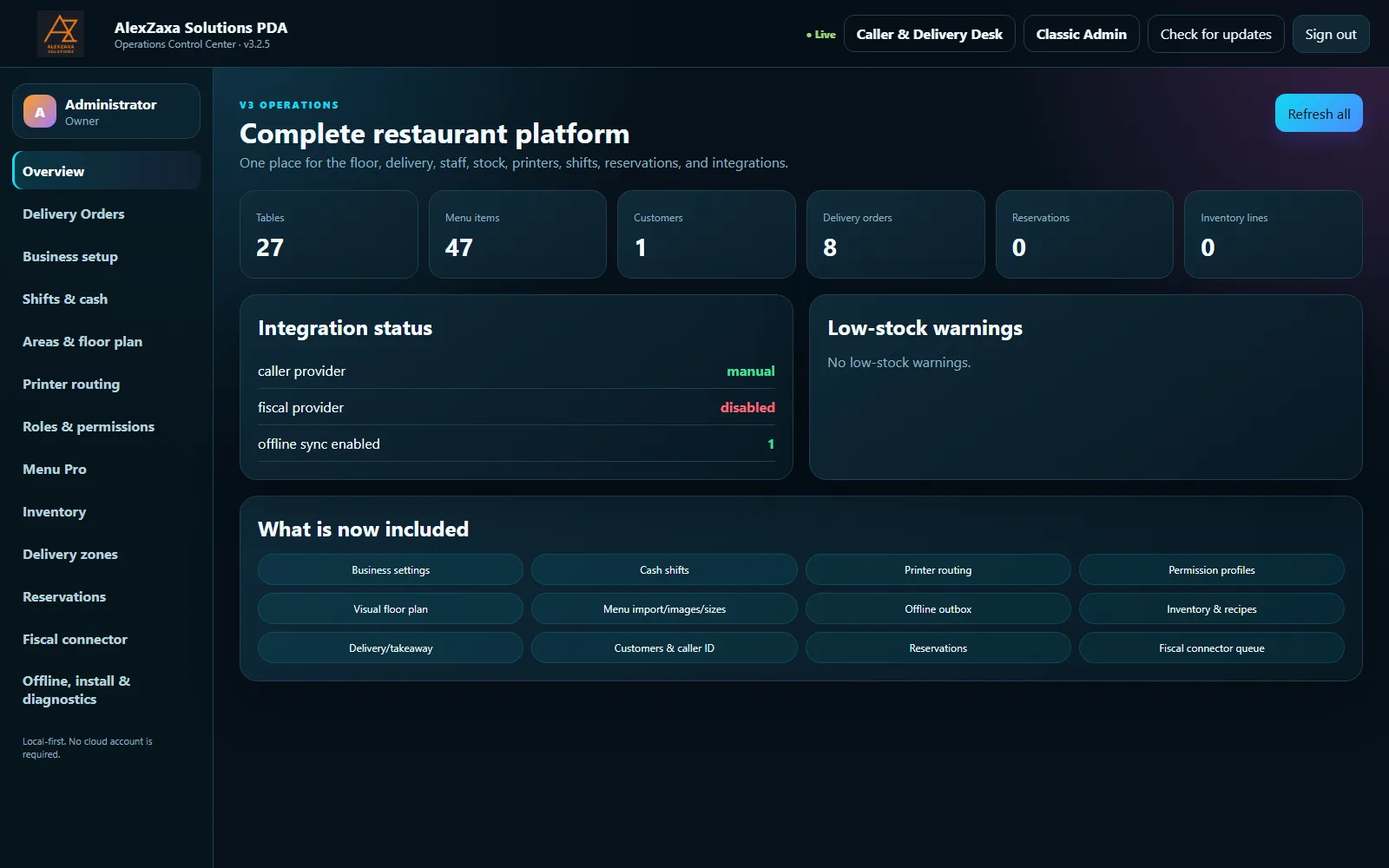Click the Refresh all button
Image resolution: width=1389 pixels, height=868 pixels.
click(1319, 114)
